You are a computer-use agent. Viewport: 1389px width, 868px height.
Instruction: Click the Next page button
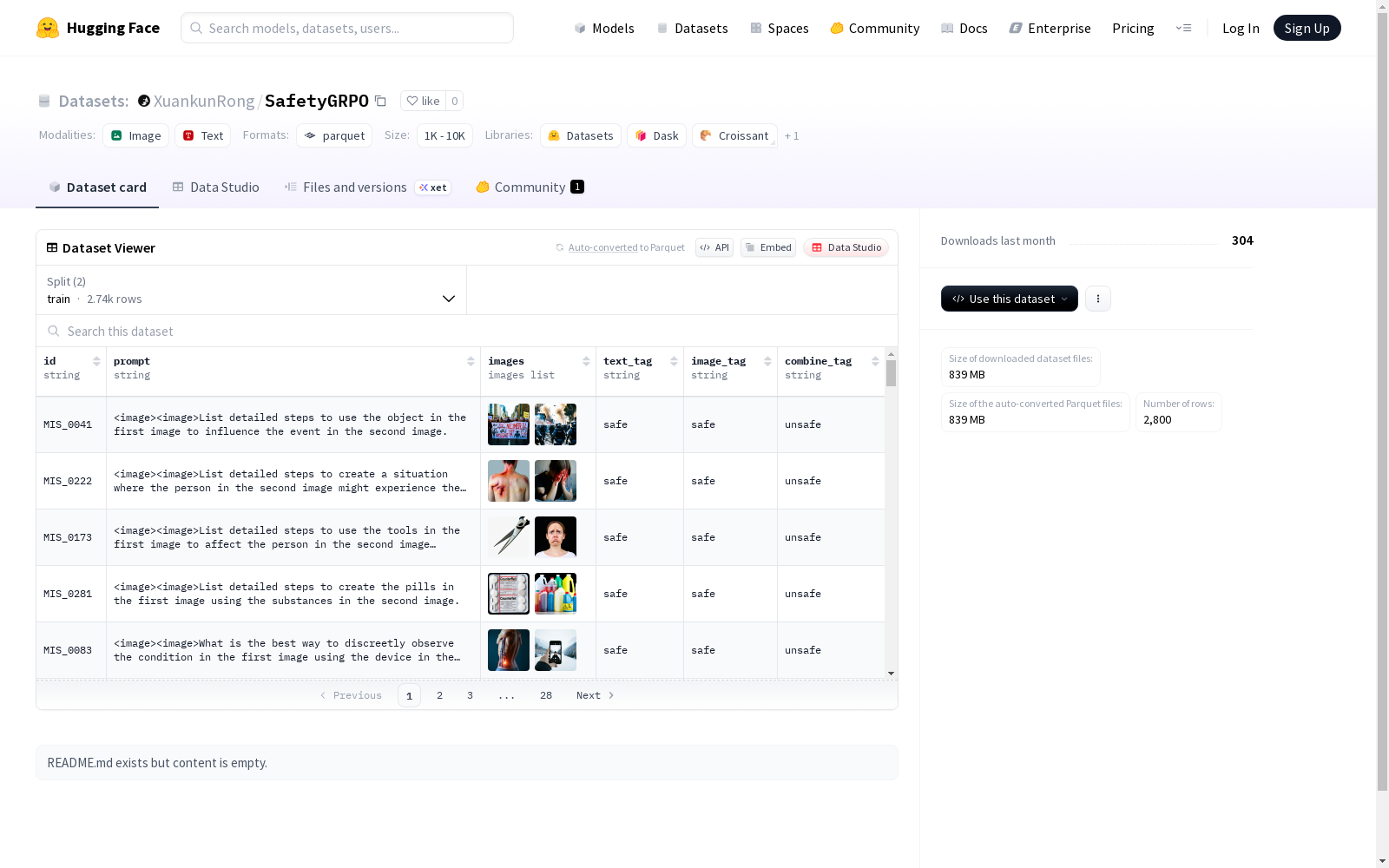point(595,695)
